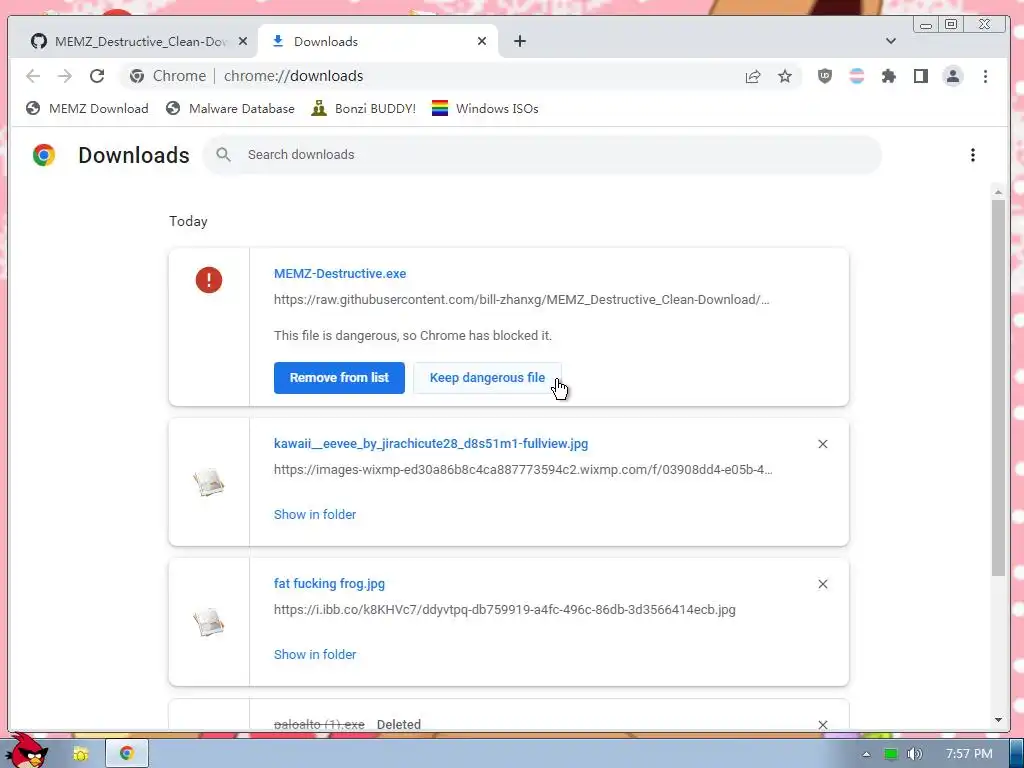
Task: Open the frog.jpg file link
Action: (x=329, y=584)
